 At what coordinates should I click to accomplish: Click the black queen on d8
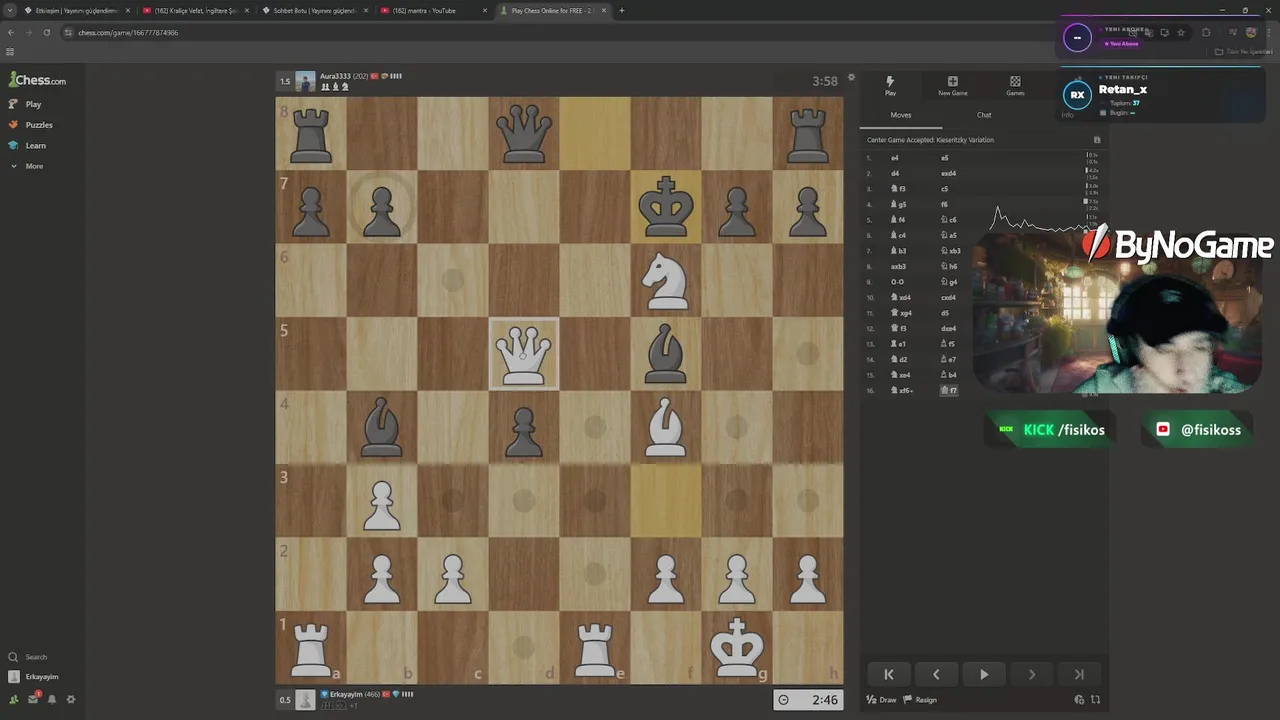[524, 133]
